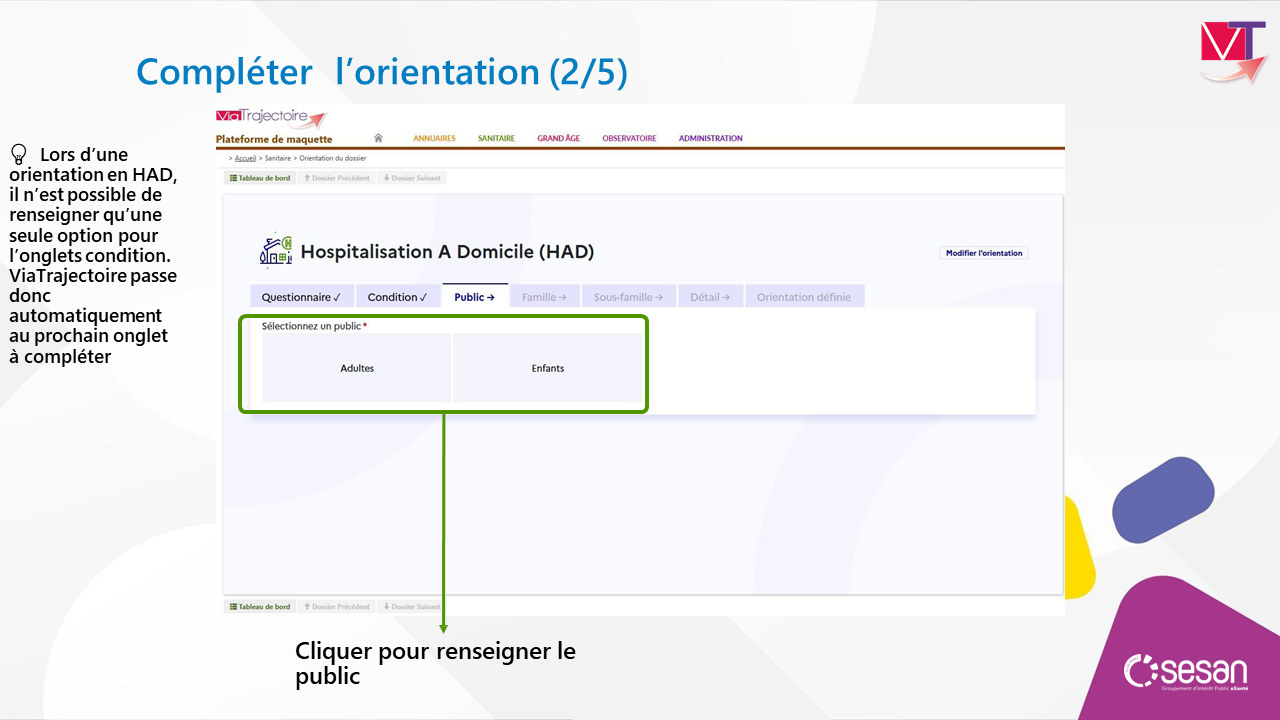
Task: Open the ANNUAIRES menu
Action: pos(434,138)
